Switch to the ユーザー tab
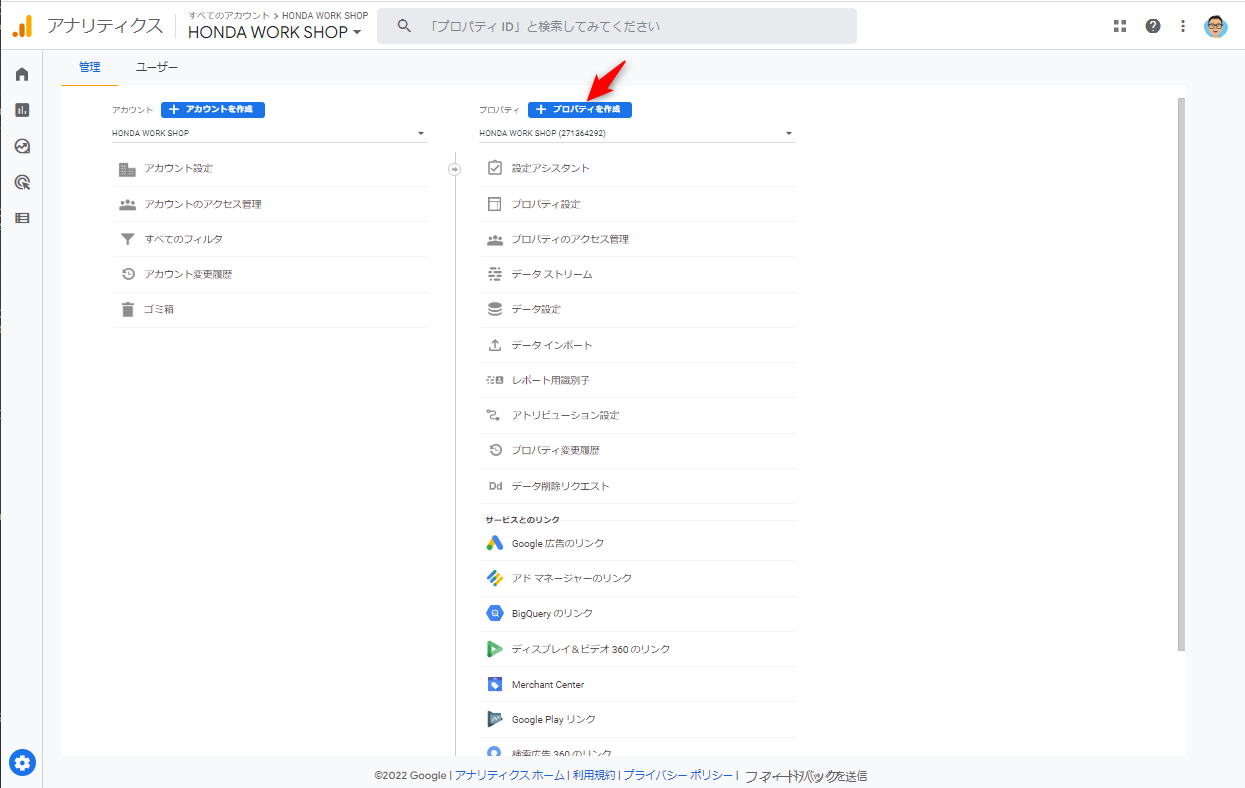The image size is (1245, 788). [157, 67]
